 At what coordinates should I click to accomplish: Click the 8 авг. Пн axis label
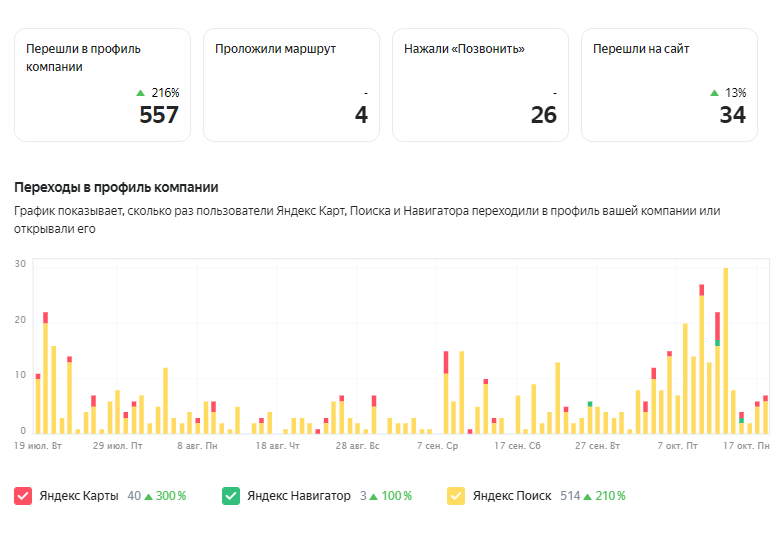pyautogui.click(x=197, y=446)
